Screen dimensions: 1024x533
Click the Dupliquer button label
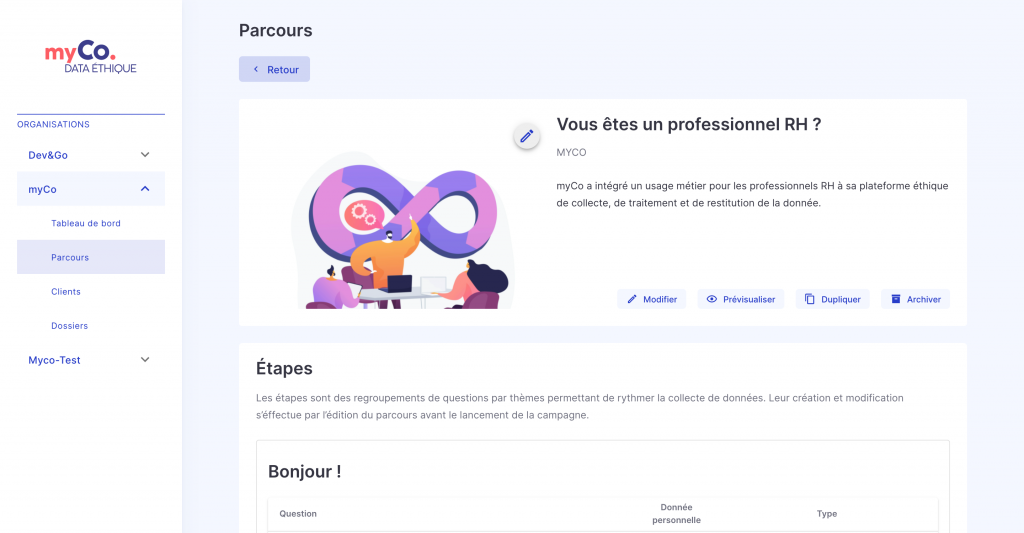[x=840, y=299]
